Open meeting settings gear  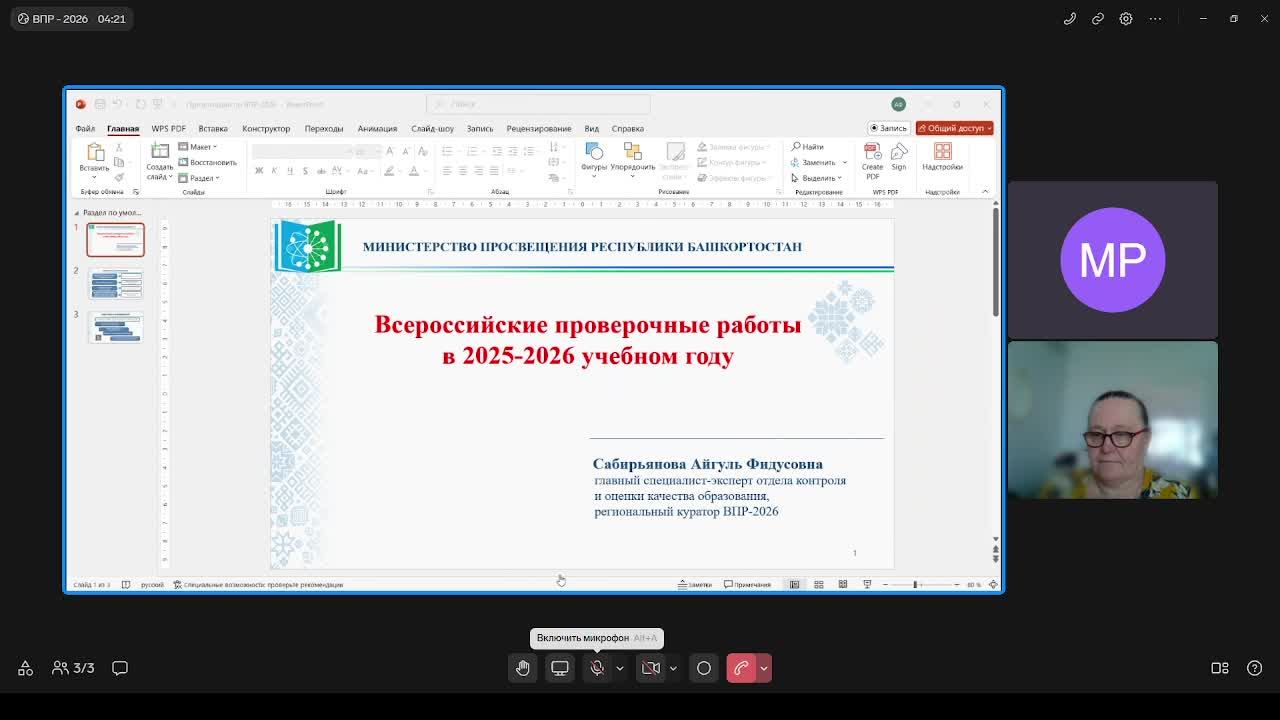coord(1126,18)
